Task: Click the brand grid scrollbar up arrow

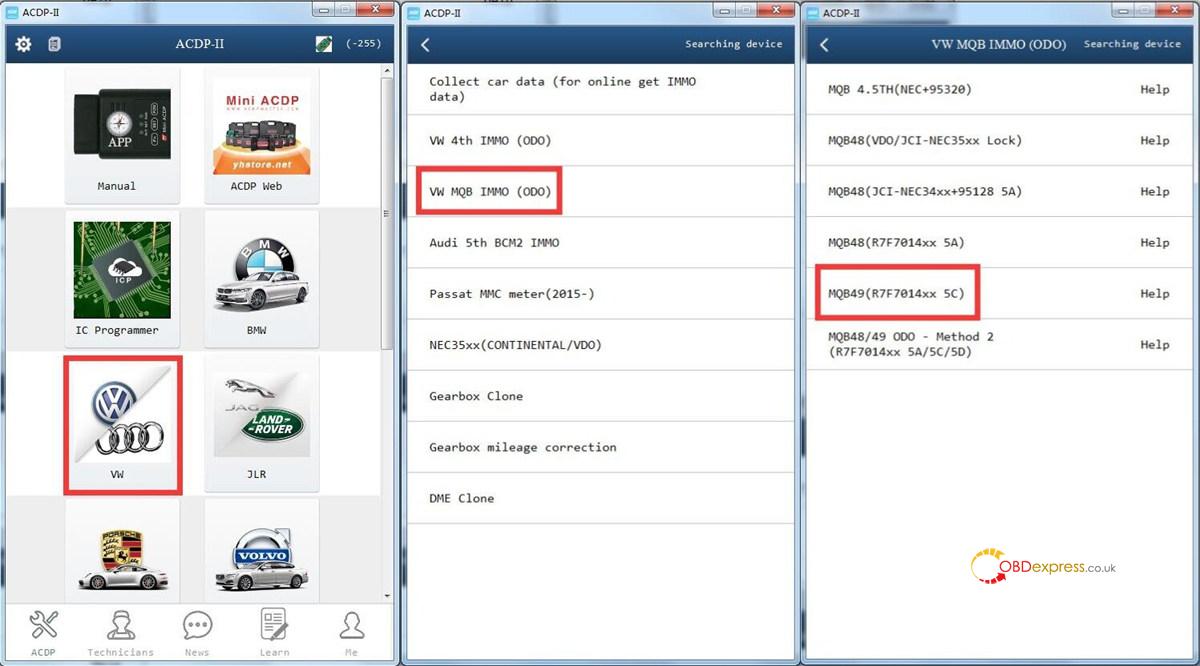Action: coord(388,72)
